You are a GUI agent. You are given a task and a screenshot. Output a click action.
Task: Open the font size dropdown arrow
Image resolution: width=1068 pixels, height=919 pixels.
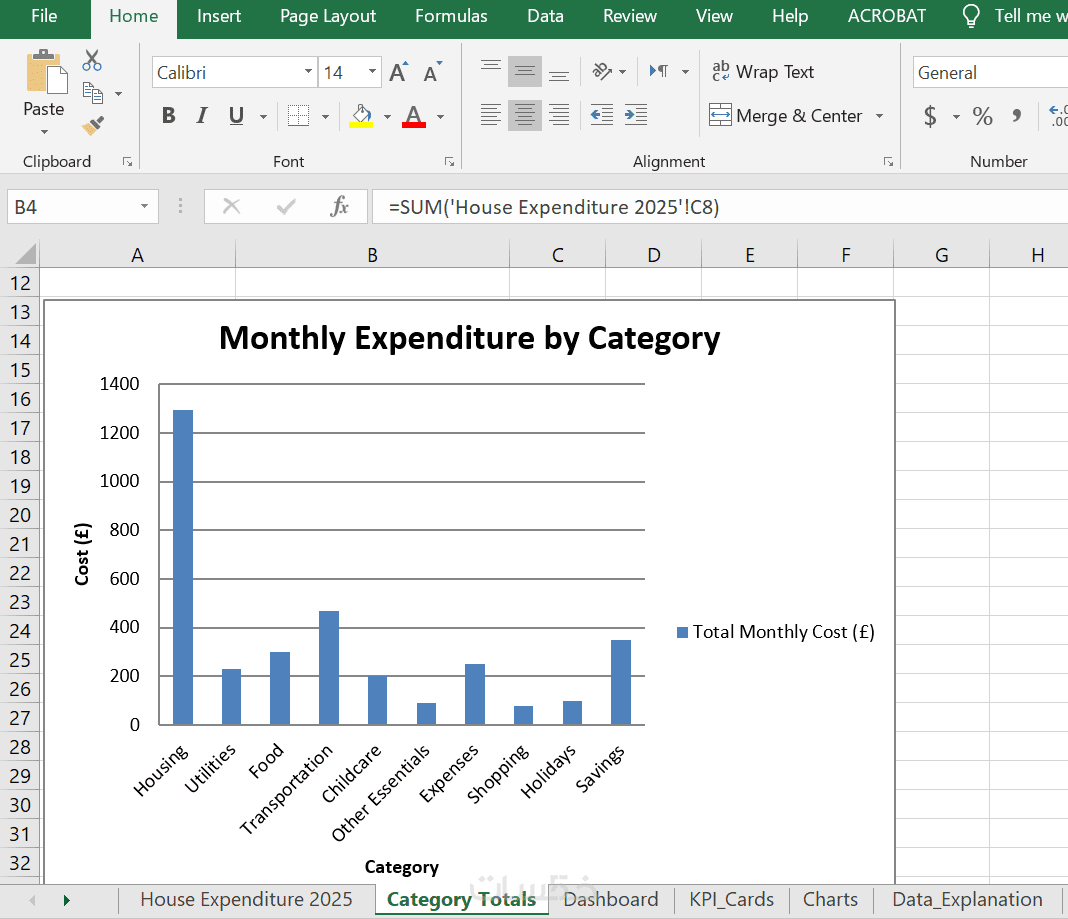pyautogui.click(x=373, y=73)
